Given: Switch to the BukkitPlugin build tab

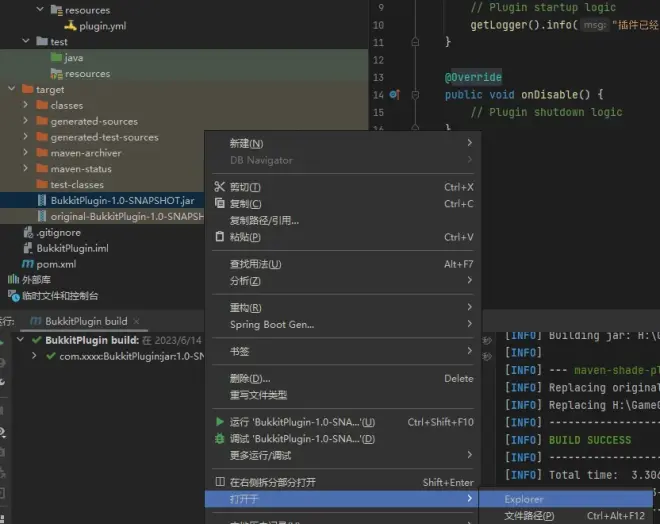Looking at the screenshot, I should [86, 321].
